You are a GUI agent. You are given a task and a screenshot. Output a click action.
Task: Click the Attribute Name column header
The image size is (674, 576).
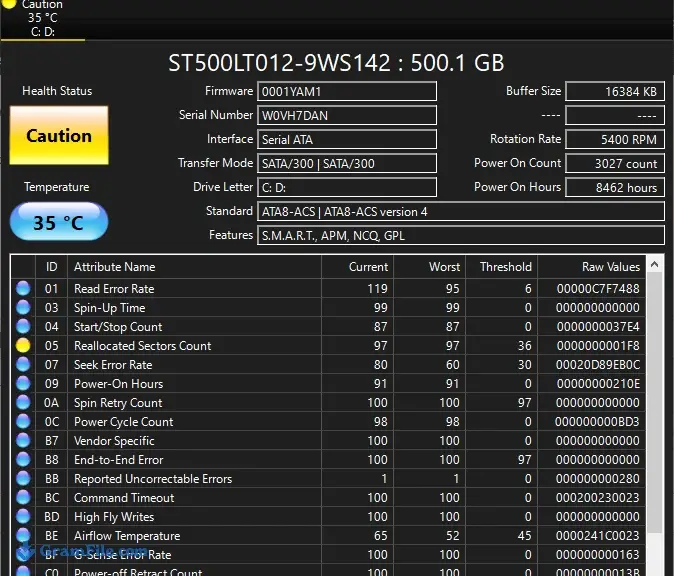(194, 267)
